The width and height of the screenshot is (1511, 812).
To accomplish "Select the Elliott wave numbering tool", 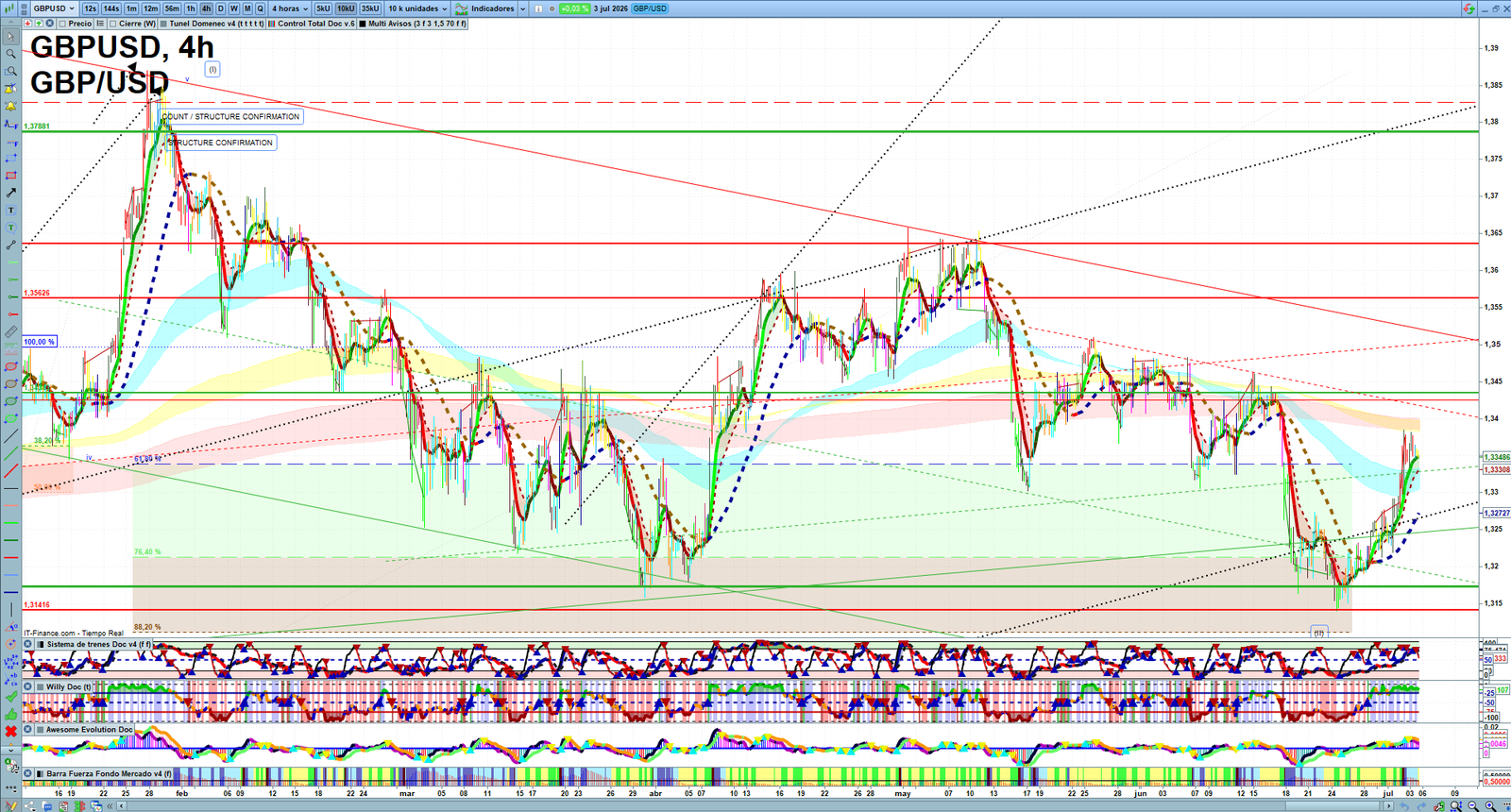I will tap(11, 663).
